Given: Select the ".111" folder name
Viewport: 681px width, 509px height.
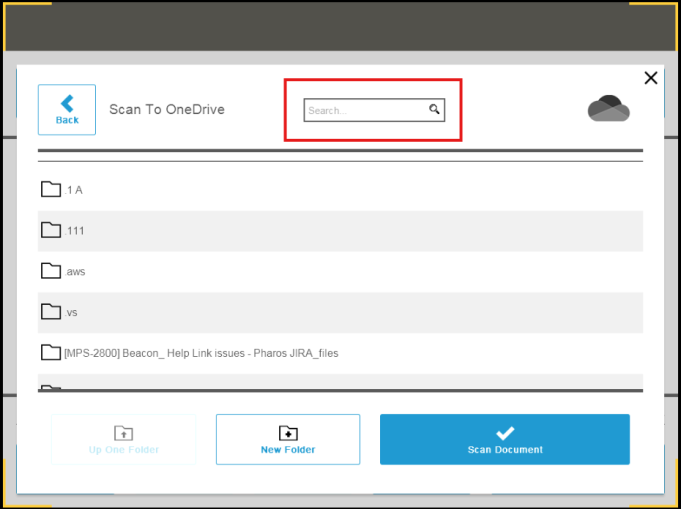Looking at the screenshot, I should (x=74, y=231).
